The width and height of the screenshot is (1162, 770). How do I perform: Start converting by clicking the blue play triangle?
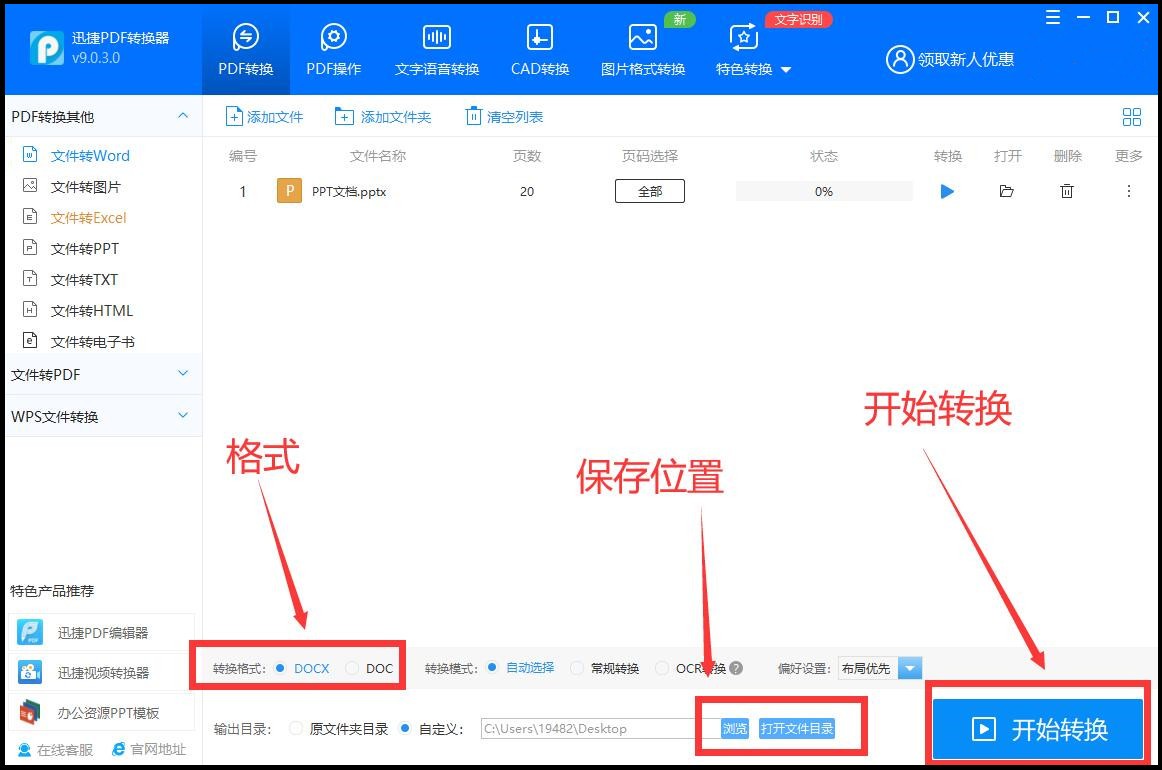pyautogui.click(x=946, y=191)
